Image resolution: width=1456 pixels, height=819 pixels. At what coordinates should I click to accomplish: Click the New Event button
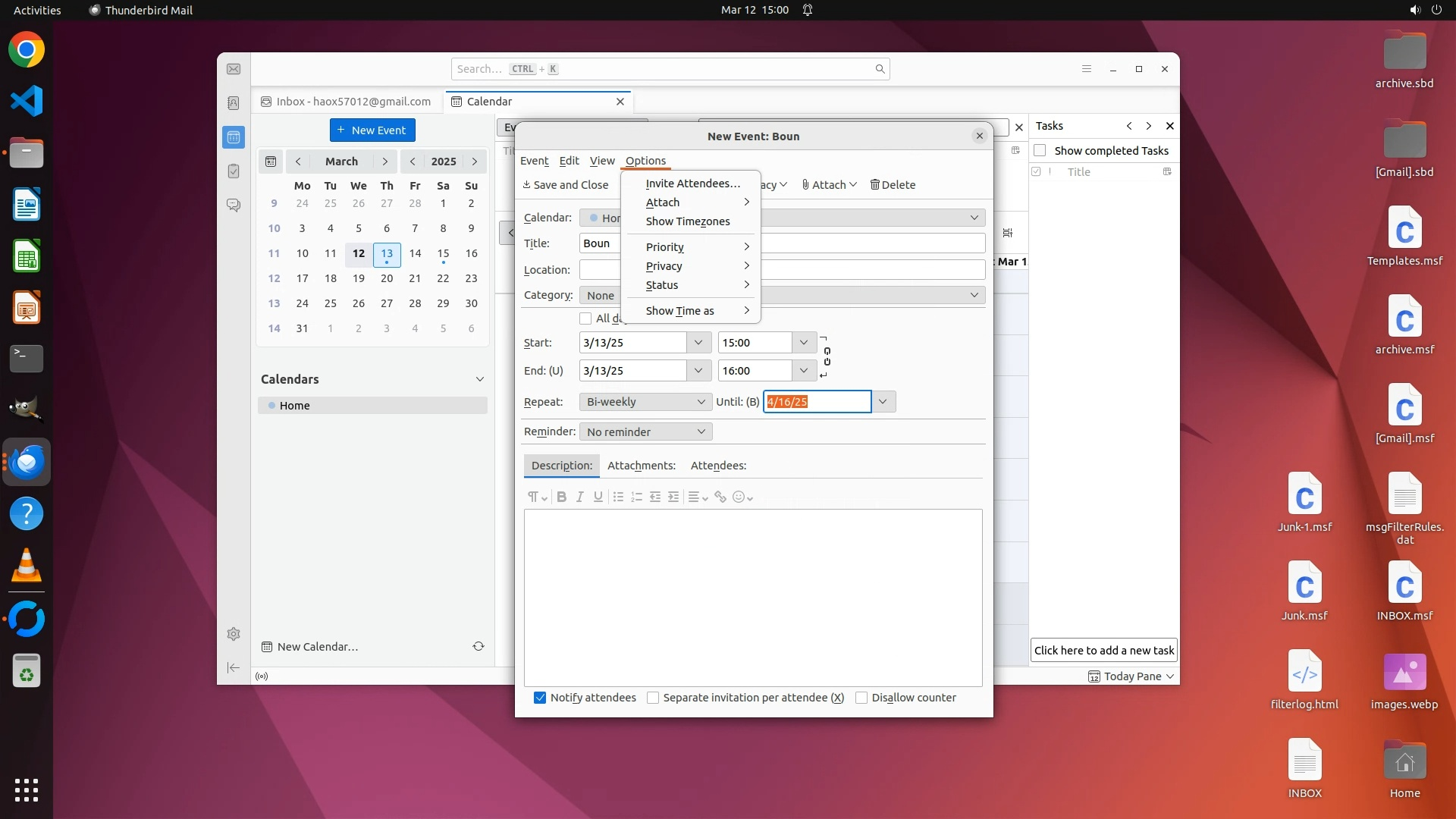pos(372,130)
